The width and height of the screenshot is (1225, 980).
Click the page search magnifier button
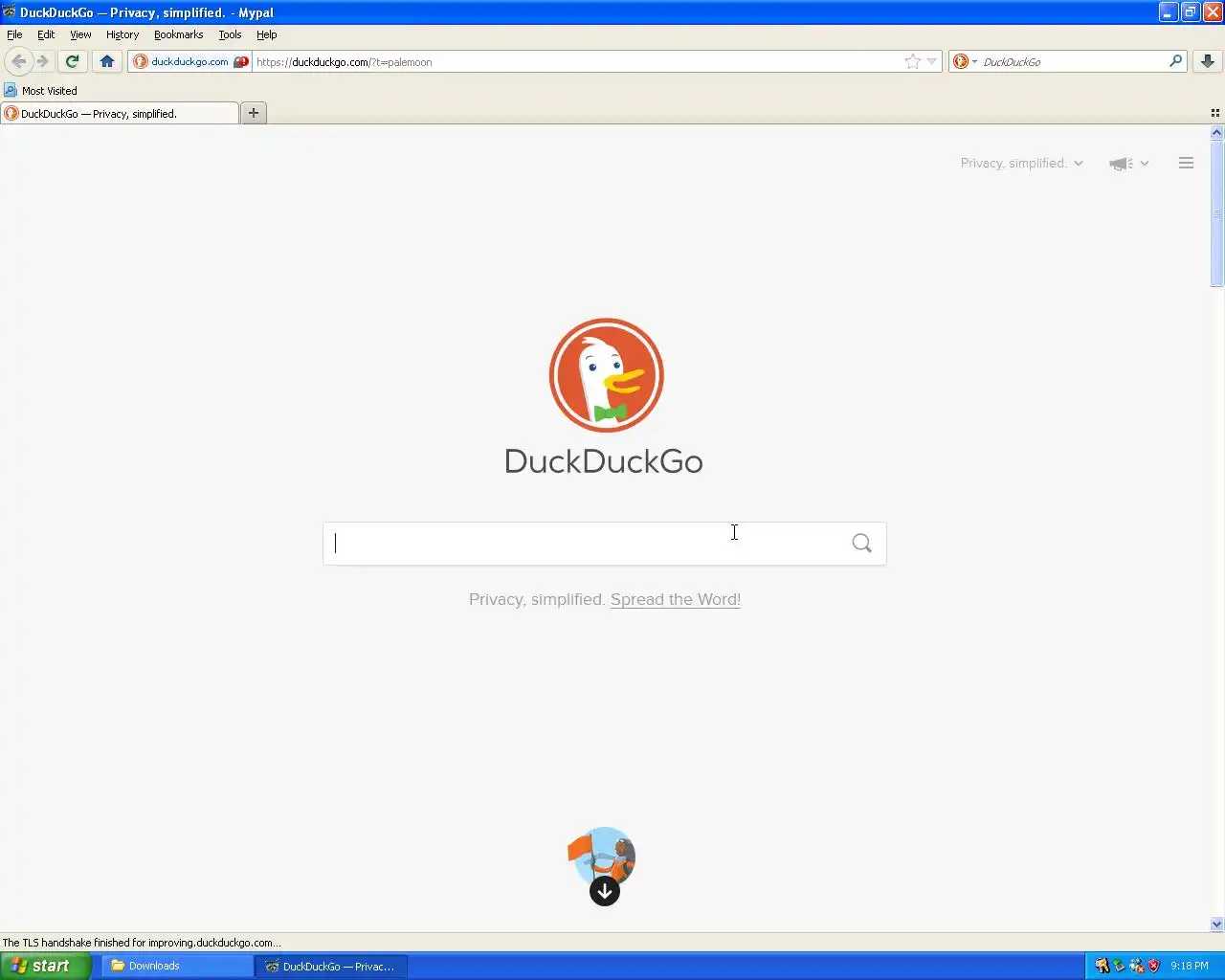[862, 544]
